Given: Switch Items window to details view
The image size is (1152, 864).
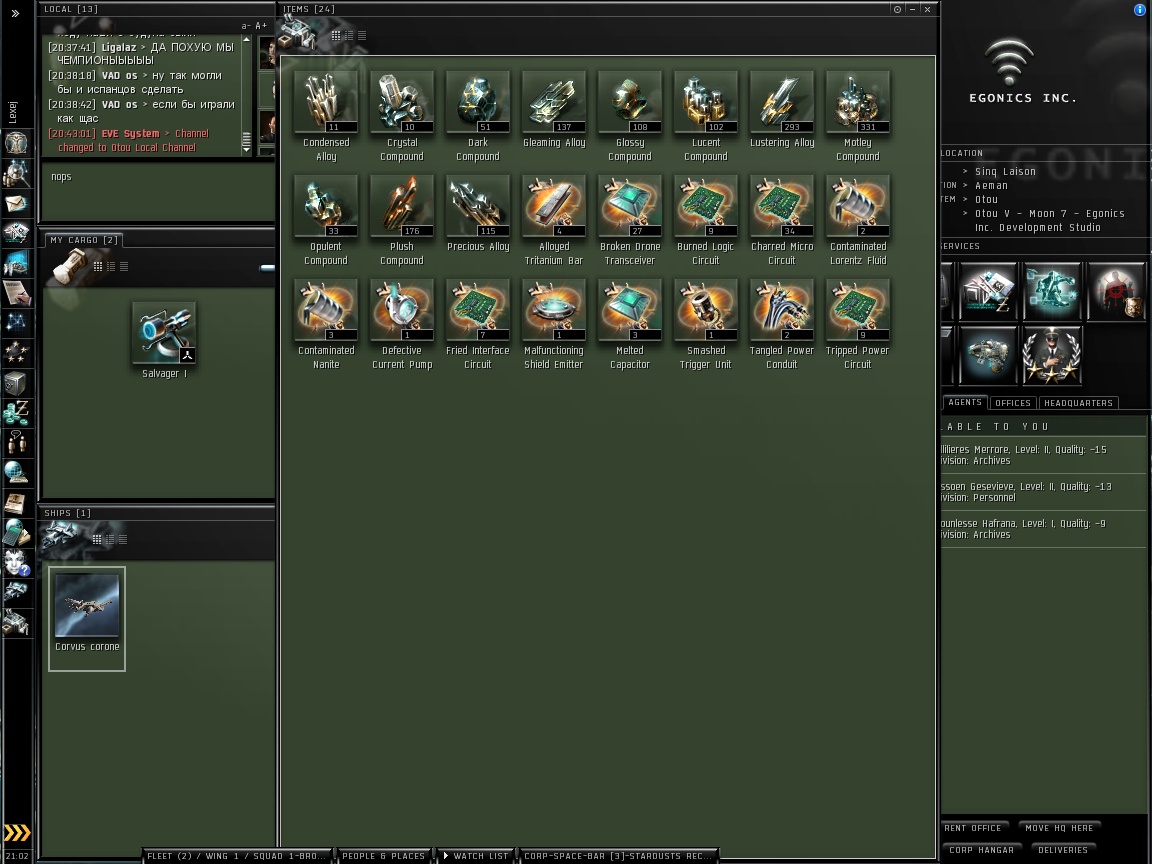Looking at the screenshot, I should [349, 35].
